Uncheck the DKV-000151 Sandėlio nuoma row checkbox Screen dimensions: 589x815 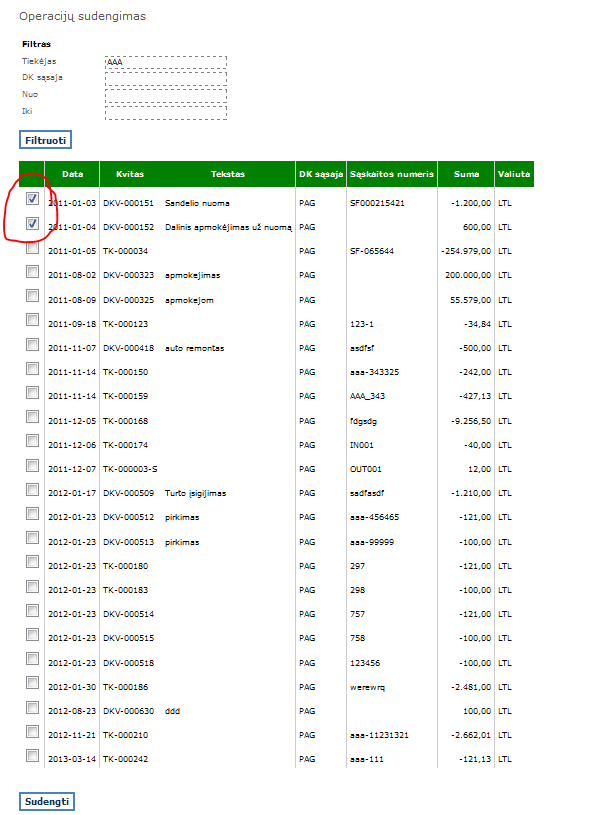(x=32, y=199)
